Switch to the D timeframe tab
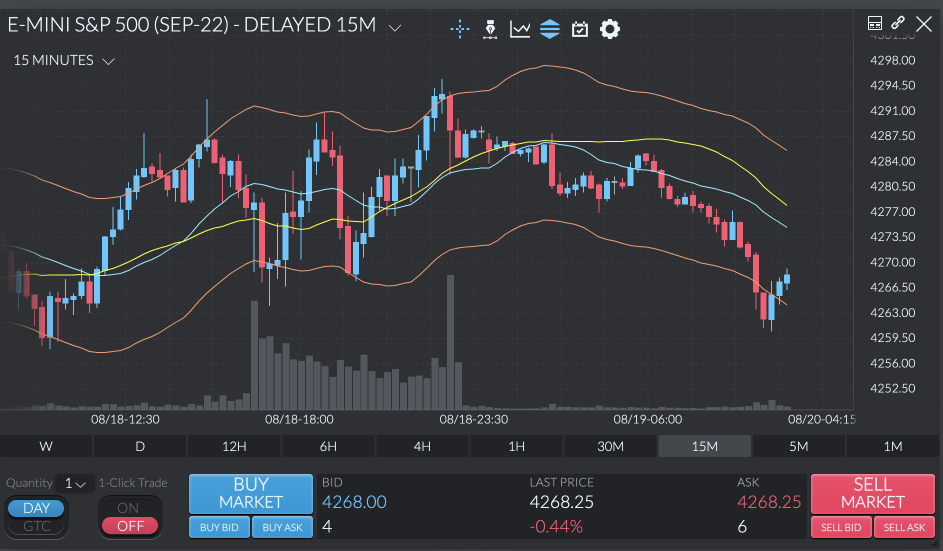This screenshot has width=943, height=551. (x=140, y=446)
